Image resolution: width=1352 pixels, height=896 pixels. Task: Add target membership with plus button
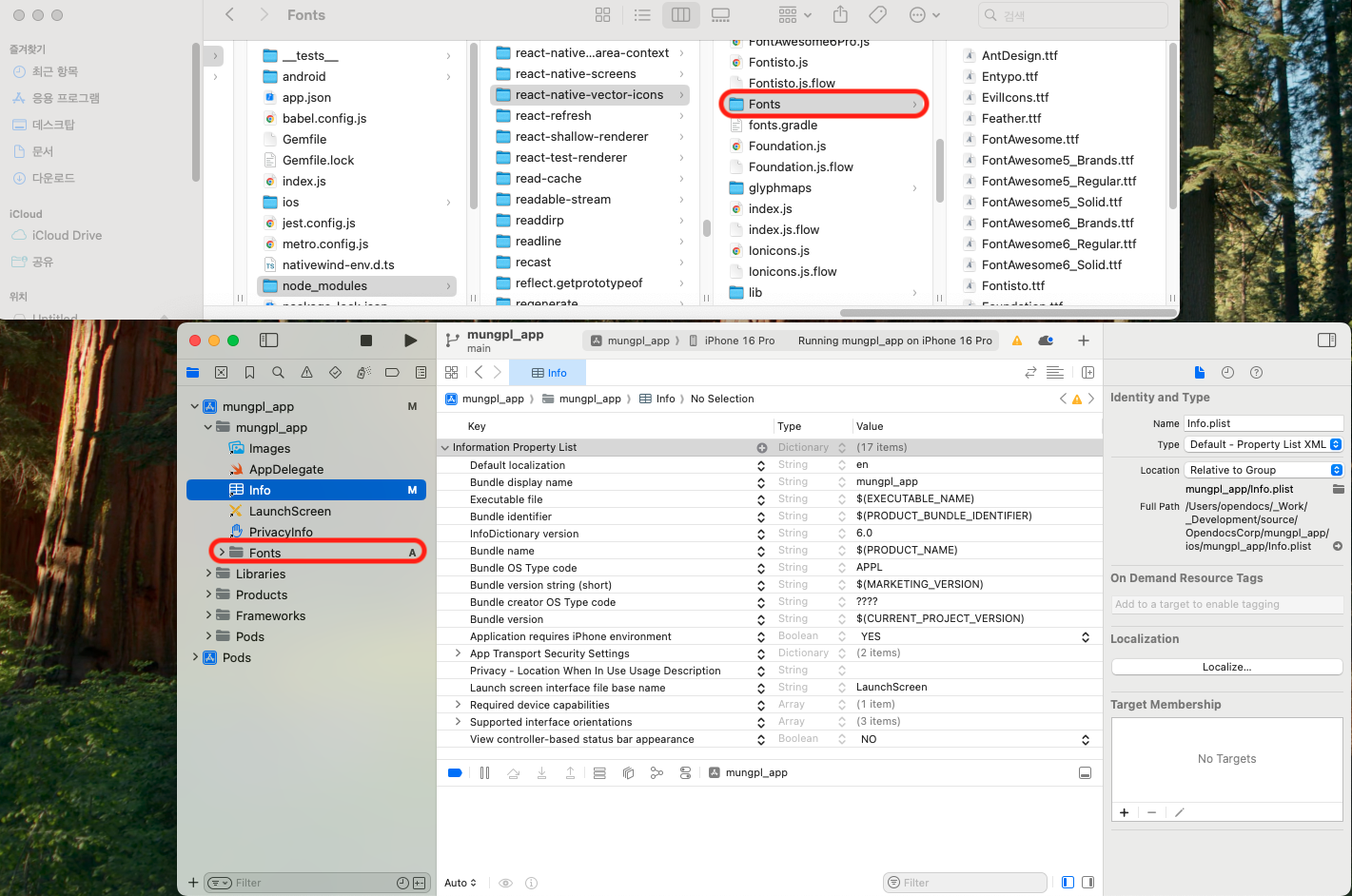1125,812
